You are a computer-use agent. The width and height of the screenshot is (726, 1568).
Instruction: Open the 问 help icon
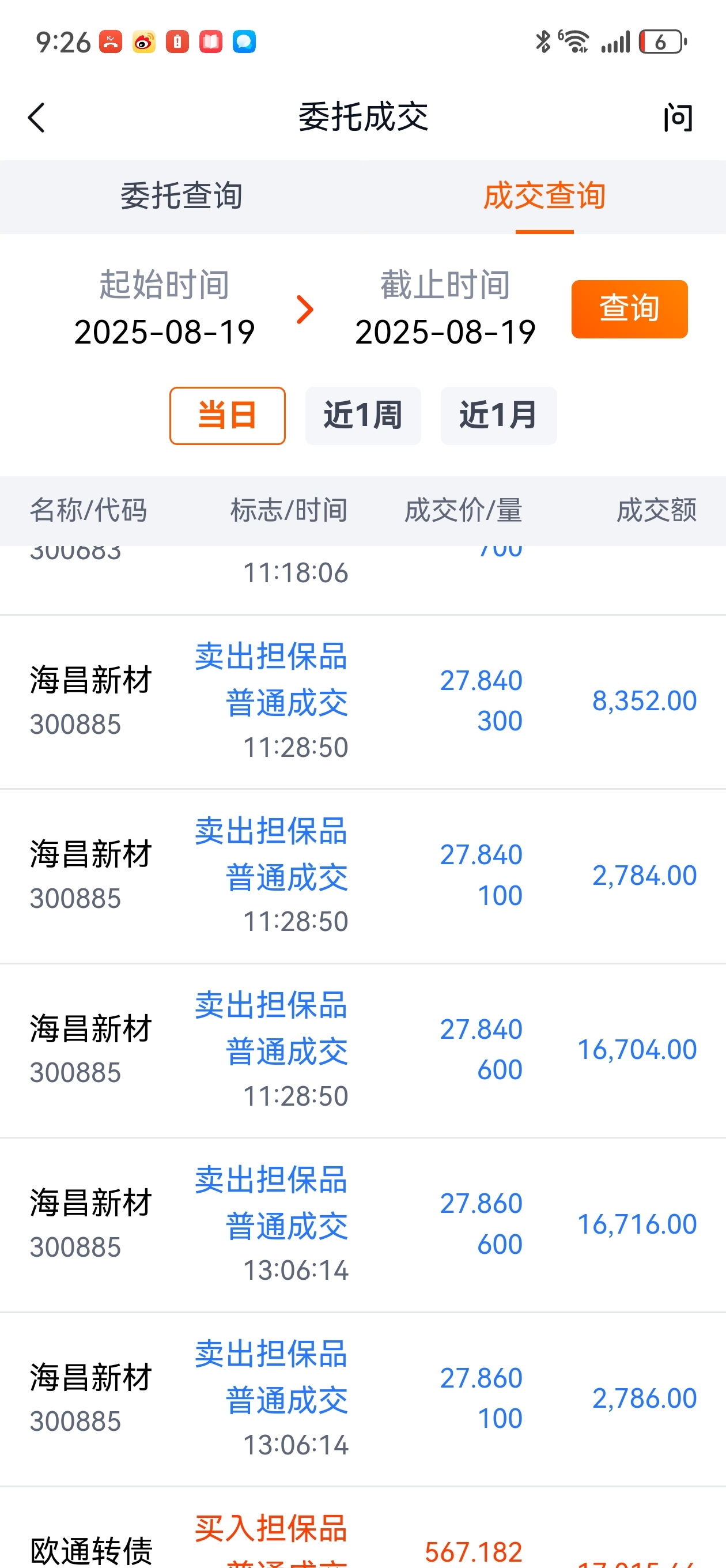[x=678, y=118]
